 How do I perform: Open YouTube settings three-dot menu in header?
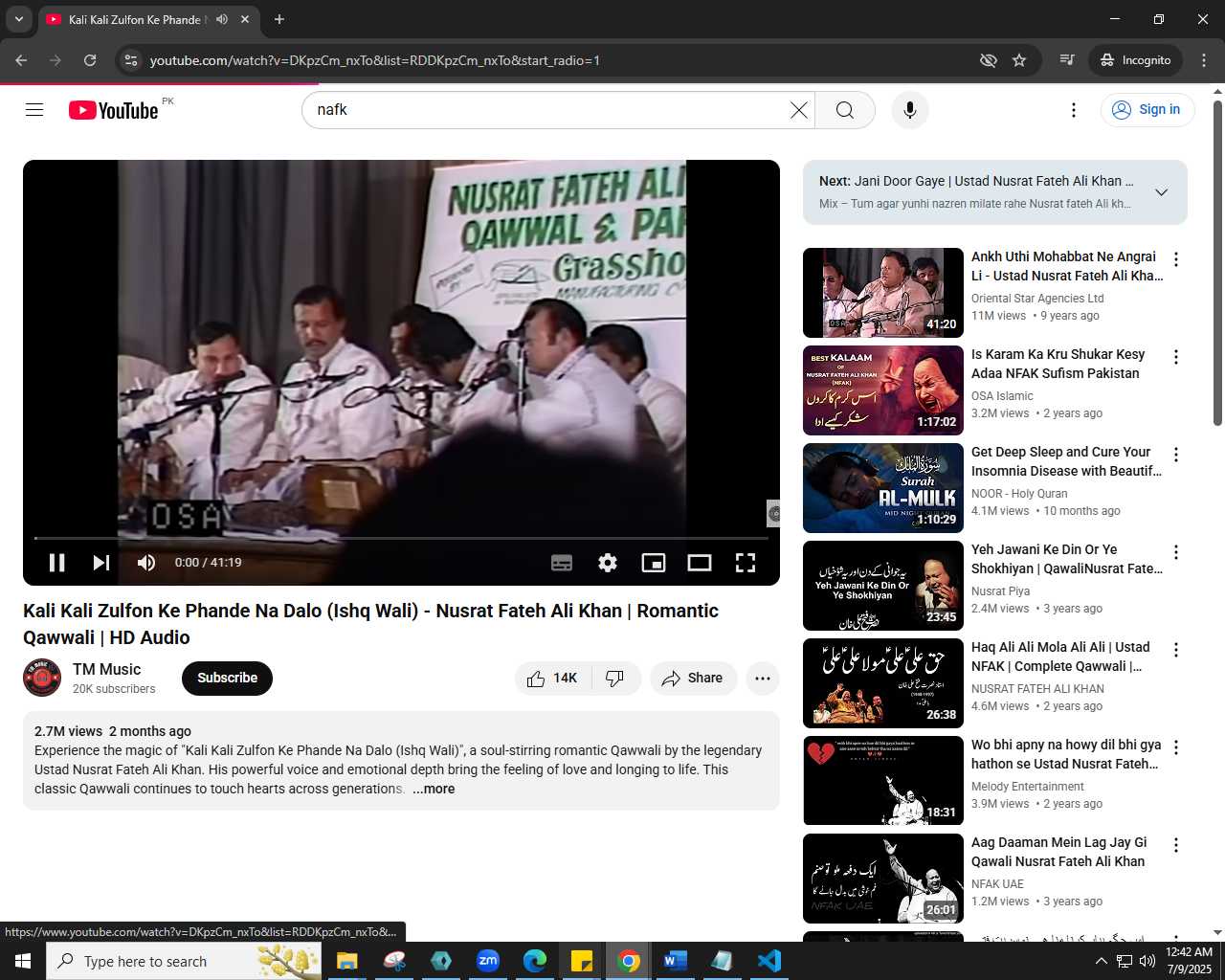pos(1074,110)
